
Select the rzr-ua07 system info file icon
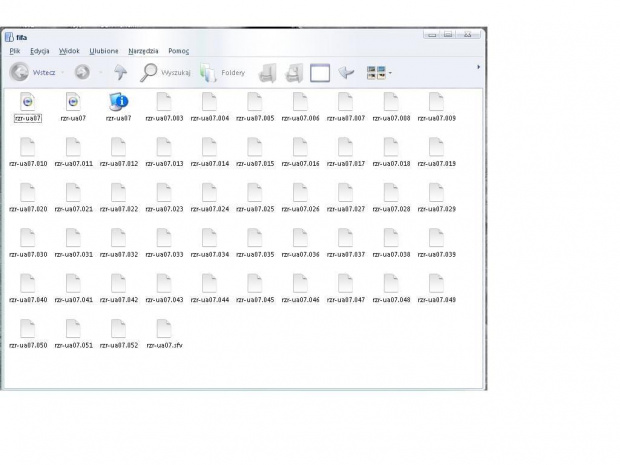click(118, 101)
